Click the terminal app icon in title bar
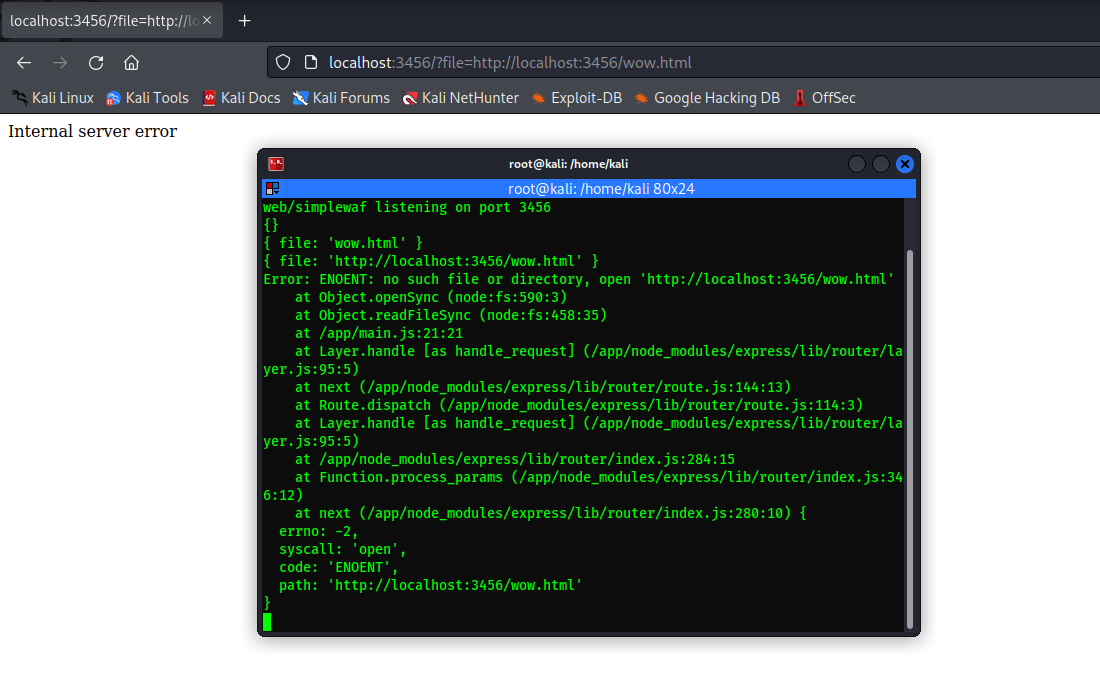 (276, 164)
